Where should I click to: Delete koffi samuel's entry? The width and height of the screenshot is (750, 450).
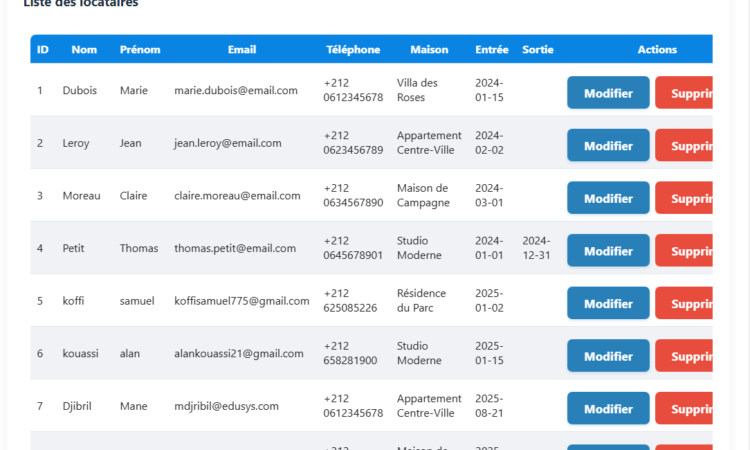[x=685, y=304]
